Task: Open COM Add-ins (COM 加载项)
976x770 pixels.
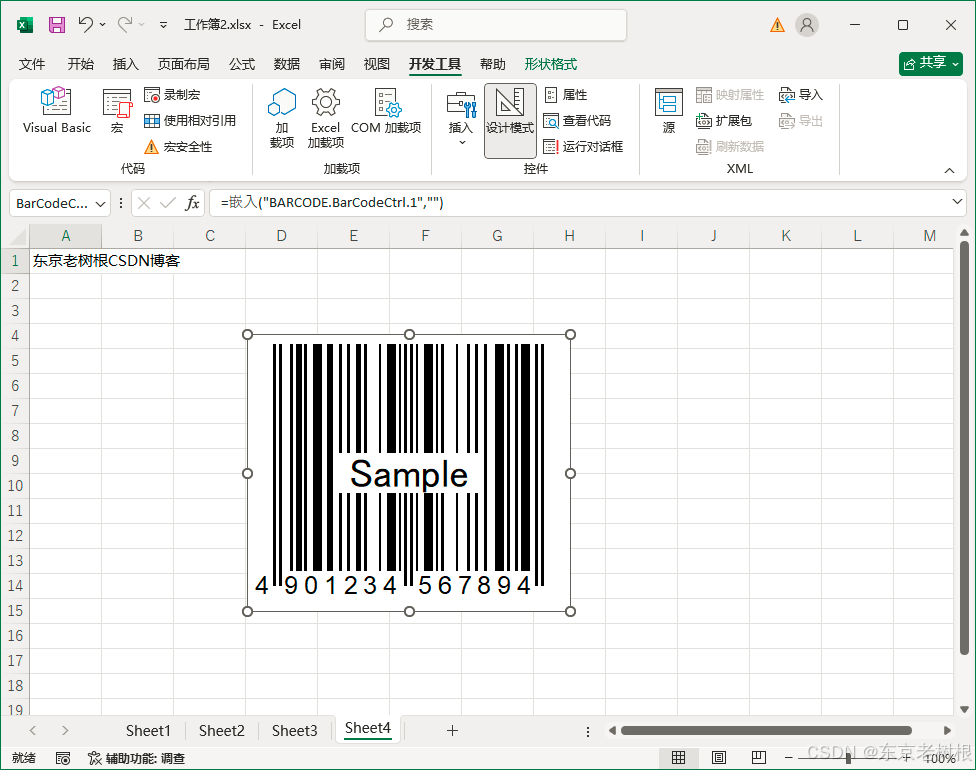Action: click(x=386, y=111)
